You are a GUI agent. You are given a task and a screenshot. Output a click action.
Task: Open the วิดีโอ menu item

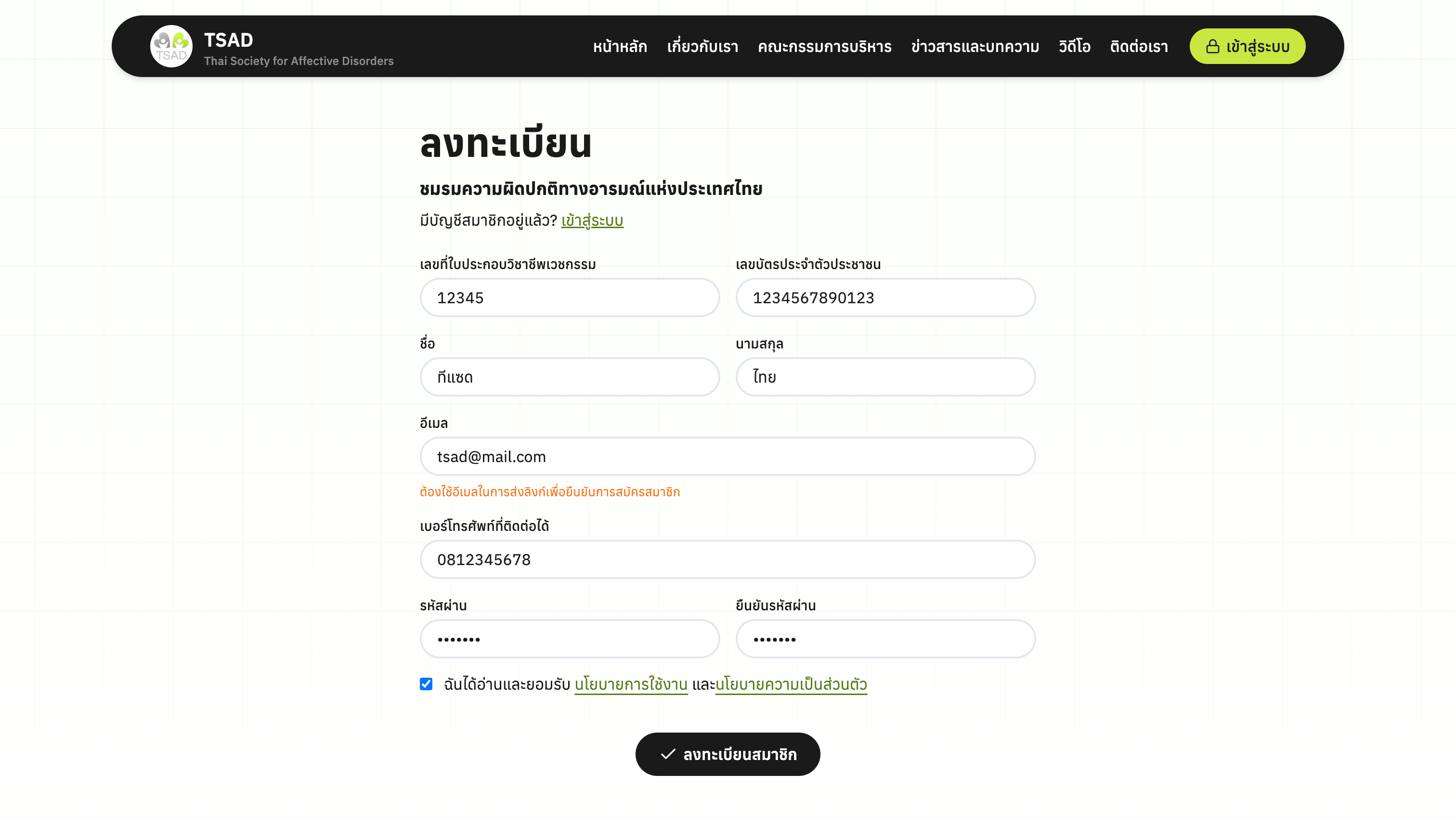[1074, 47]
